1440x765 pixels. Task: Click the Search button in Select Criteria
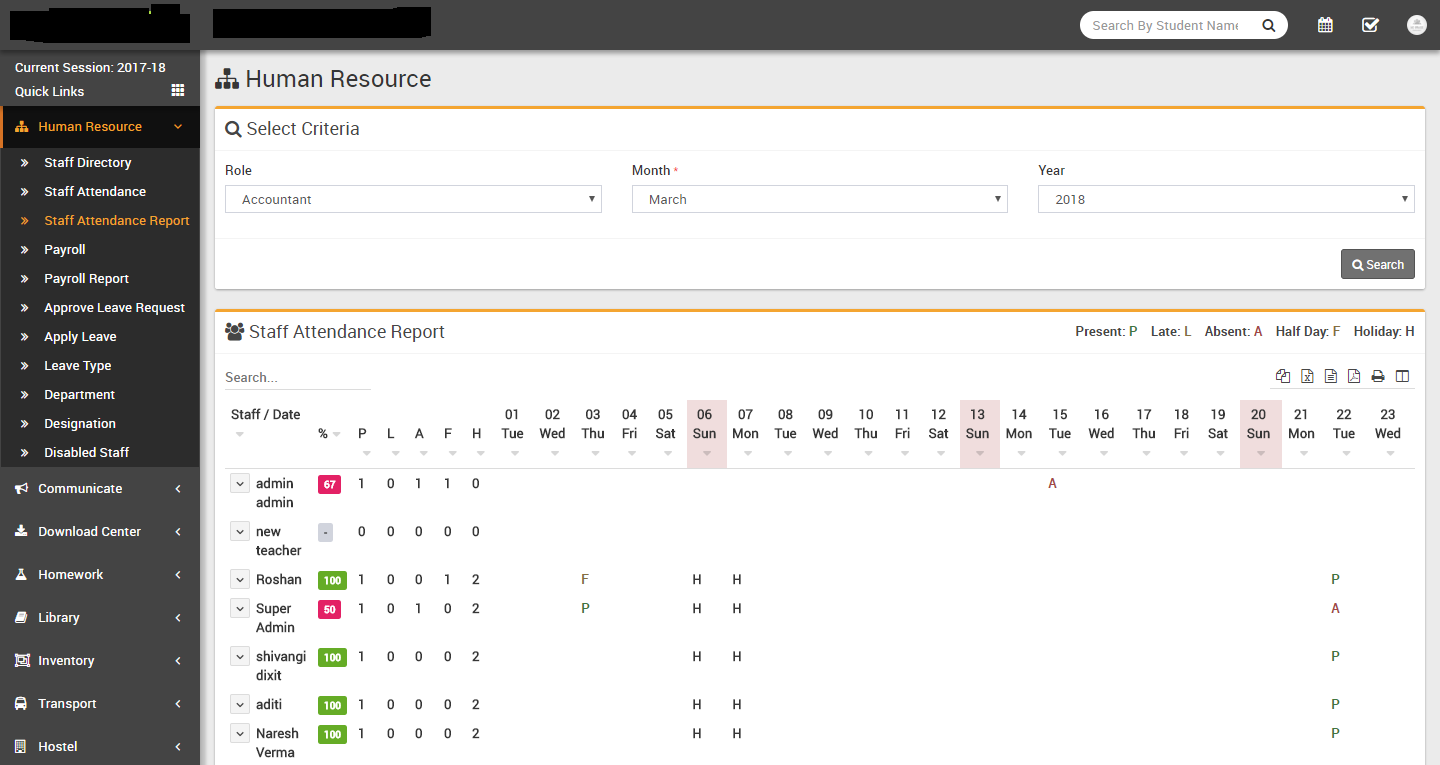(1377, 264)
